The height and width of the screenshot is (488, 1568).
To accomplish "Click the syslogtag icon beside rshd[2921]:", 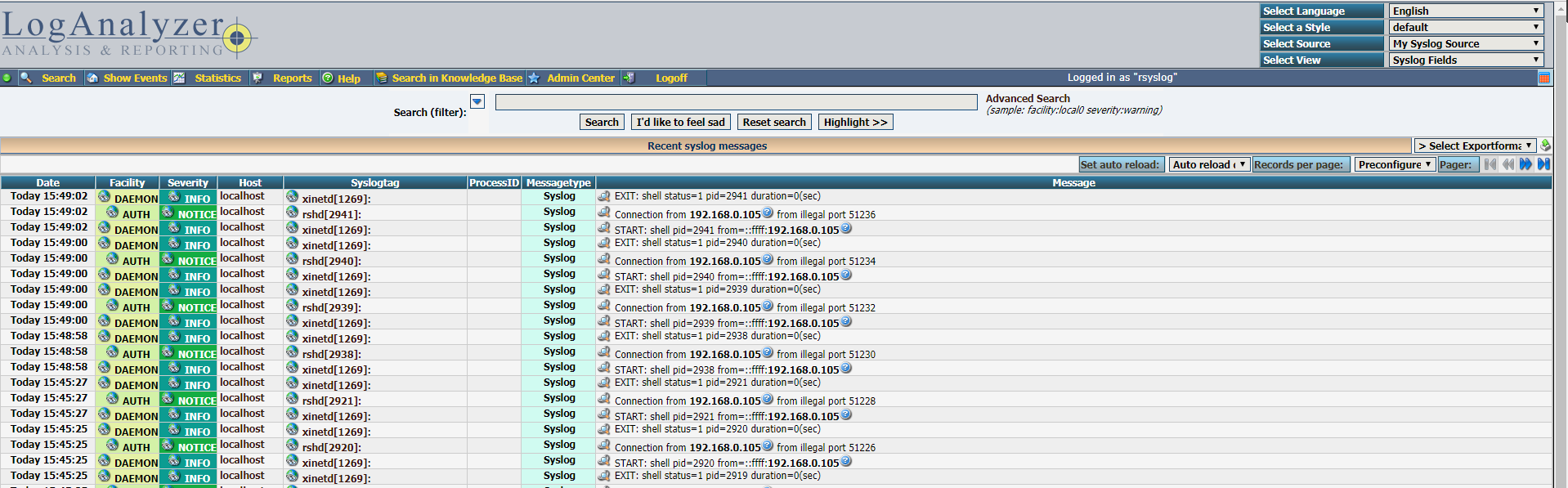I will coord(292,399).
